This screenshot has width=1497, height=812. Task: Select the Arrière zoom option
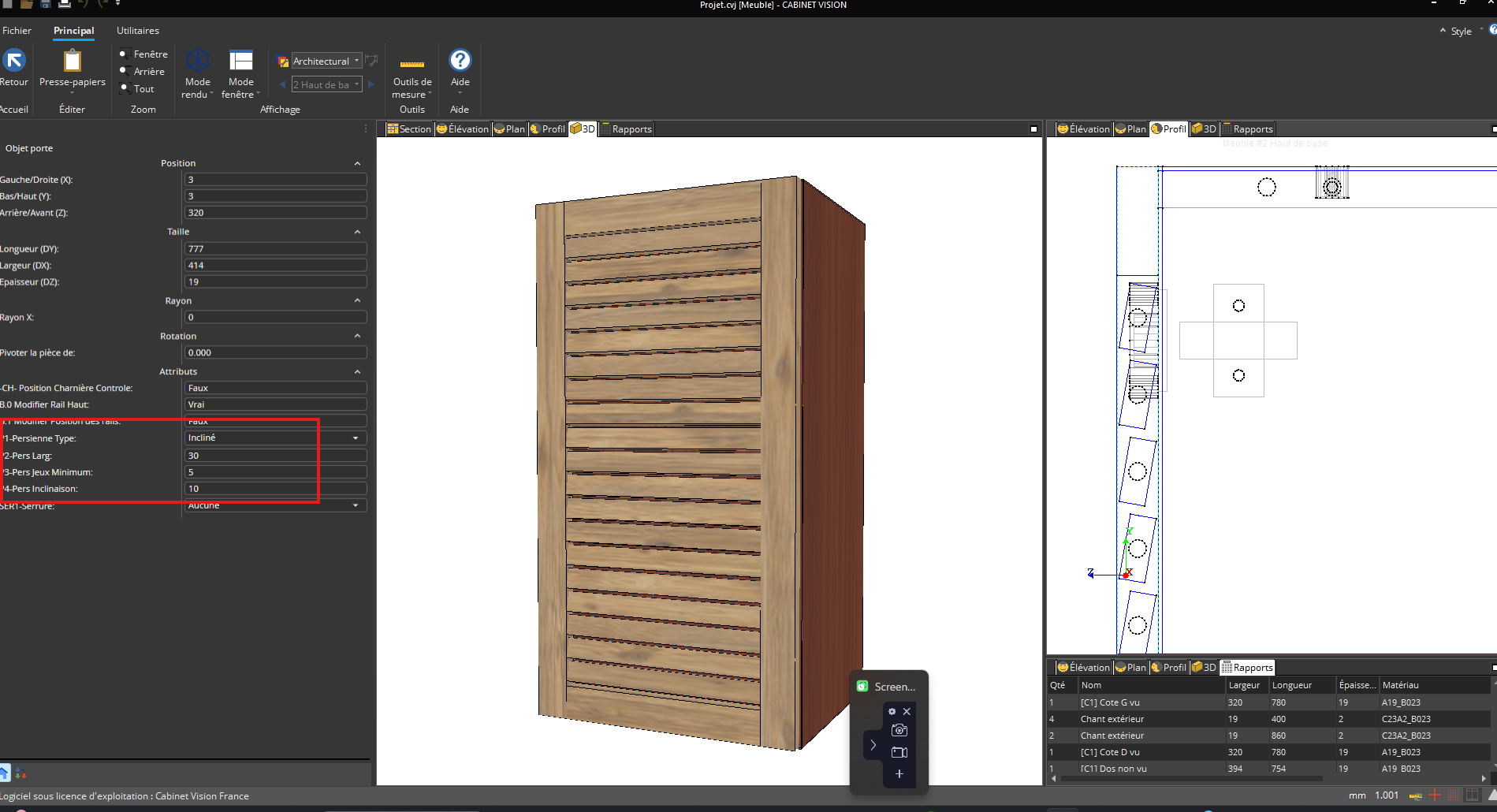pyautogui.click(x=142, y=72)
